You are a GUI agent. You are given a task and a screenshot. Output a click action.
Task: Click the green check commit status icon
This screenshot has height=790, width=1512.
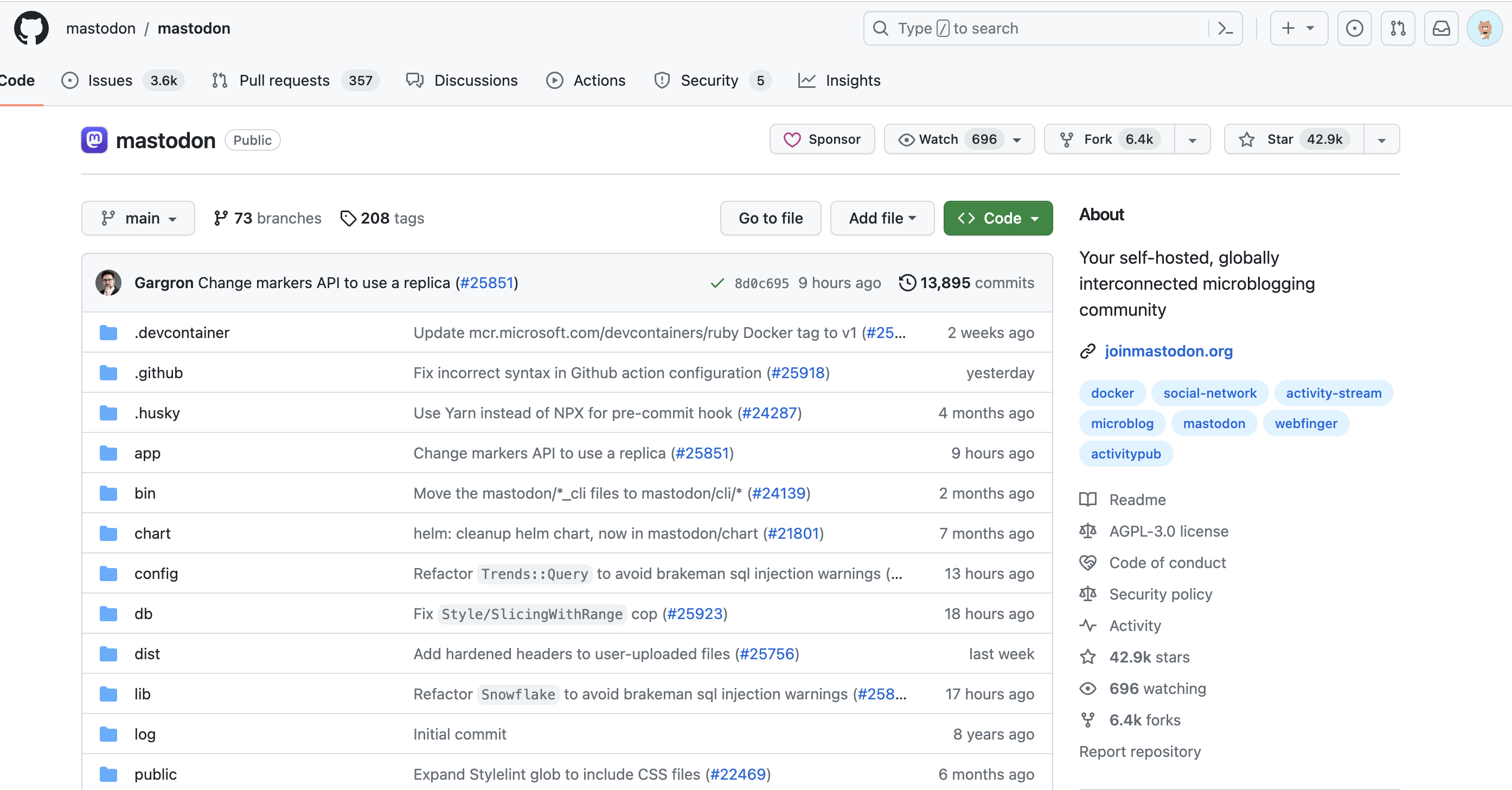[716, 283]
